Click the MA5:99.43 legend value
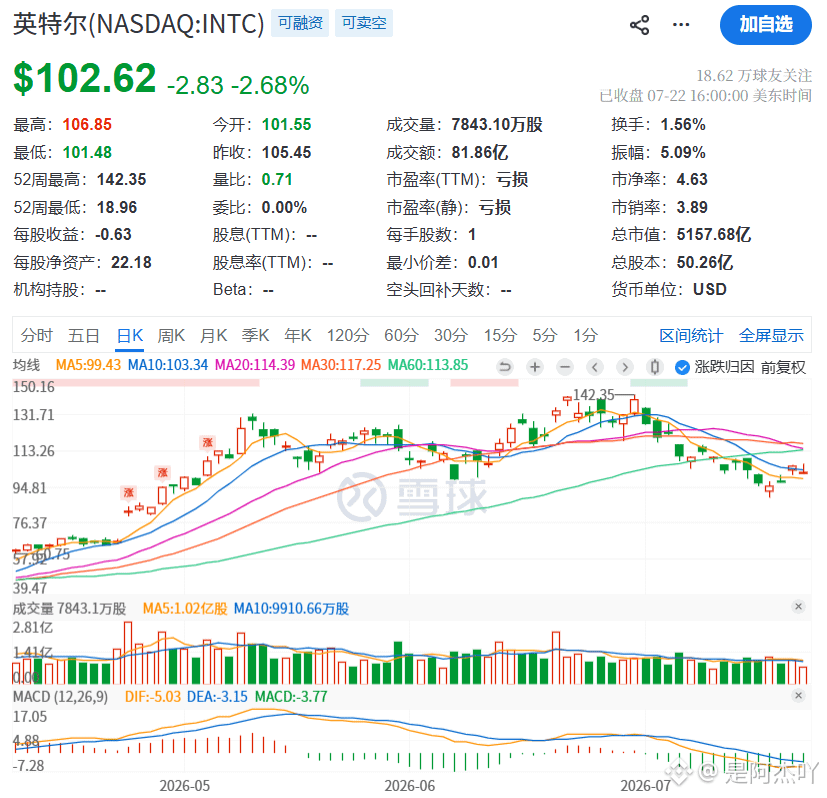This screenshot has width=827, height=798. pos(88,365)
